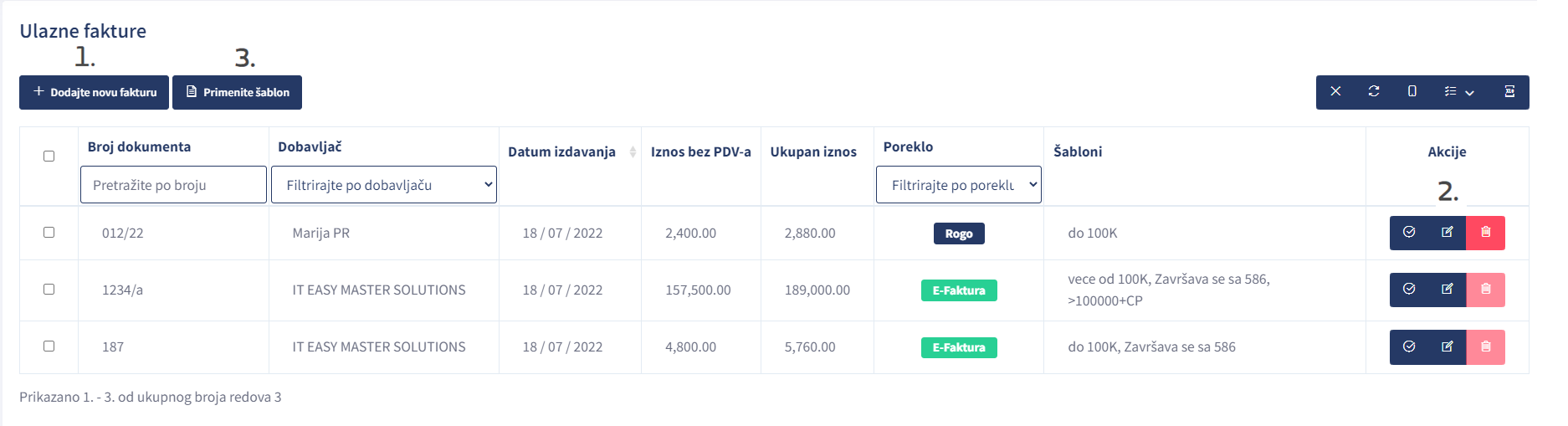Click the Excel export icon

pos(1509,92)
